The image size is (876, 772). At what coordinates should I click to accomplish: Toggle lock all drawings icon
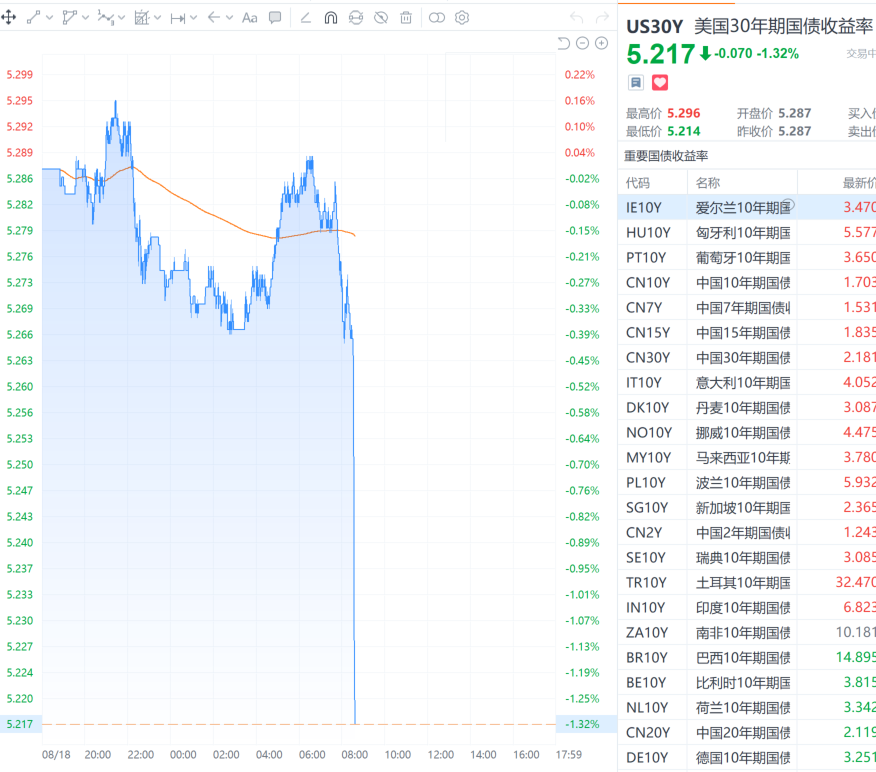pyautogui.click(x=356, y=18)
